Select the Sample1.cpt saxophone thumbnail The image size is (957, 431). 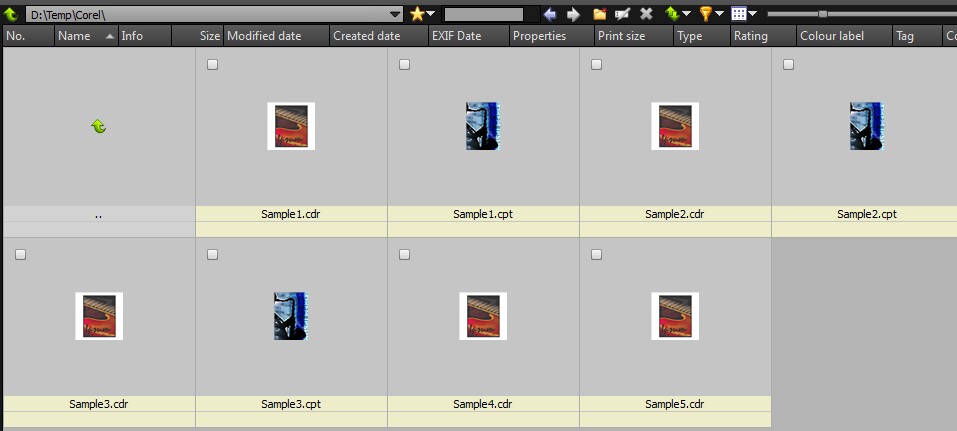(483, 126)
